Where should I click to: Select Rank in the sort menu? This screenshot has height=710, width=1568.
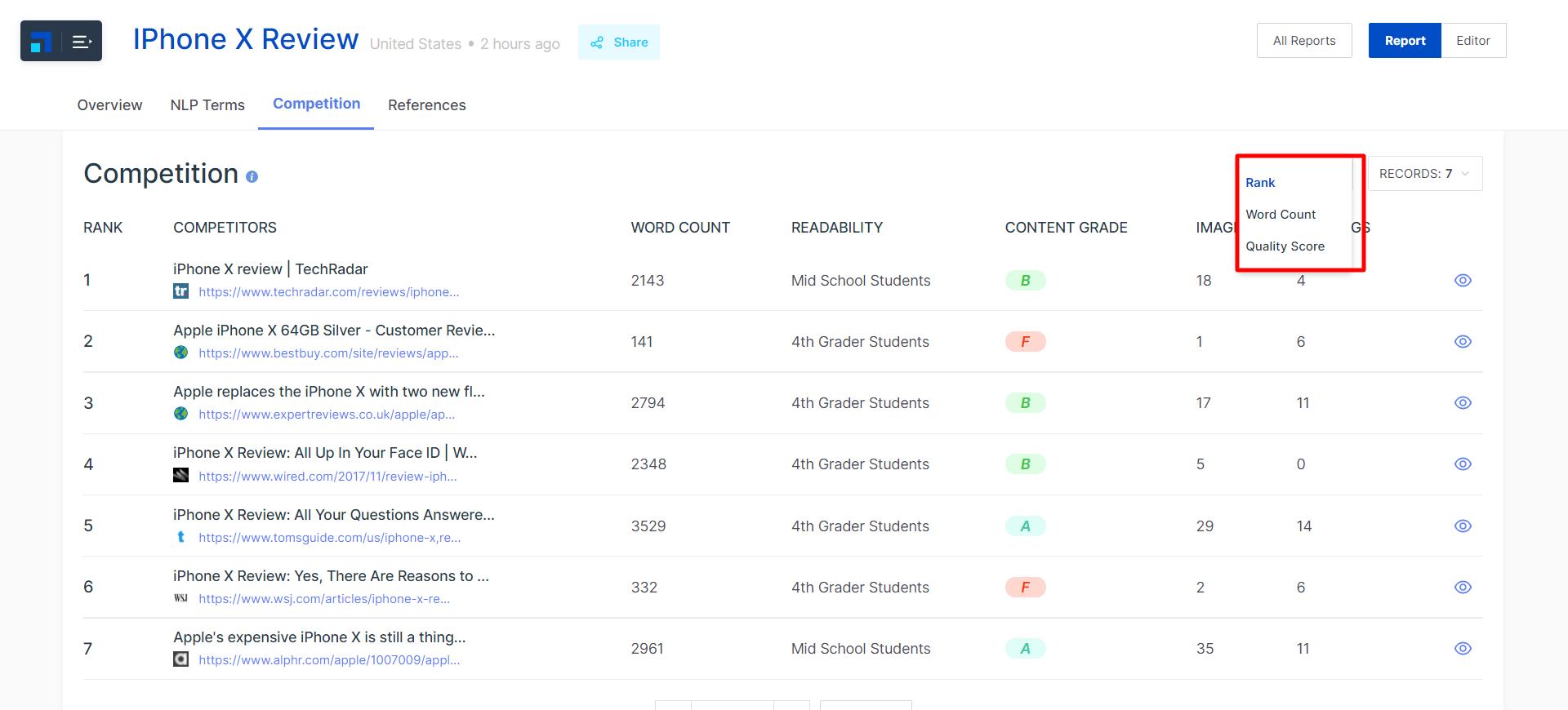[1260, 183]
